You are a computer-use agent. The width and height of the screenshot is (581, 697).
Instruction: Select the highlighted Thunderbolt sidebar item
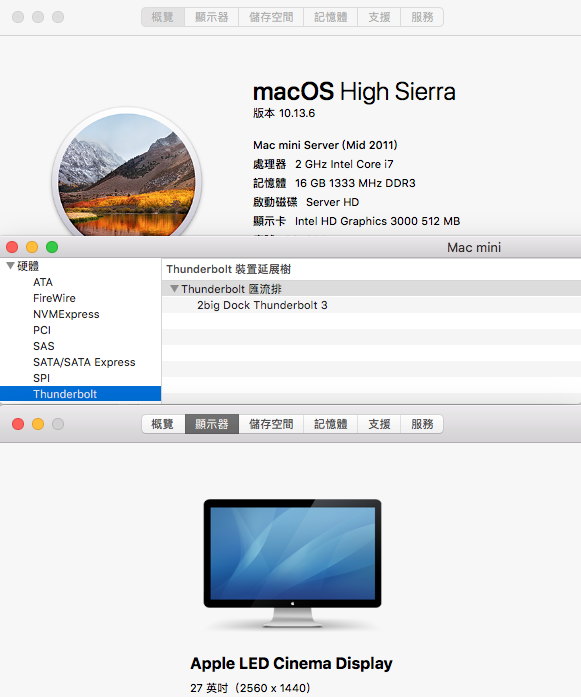(x=80, y=394)
